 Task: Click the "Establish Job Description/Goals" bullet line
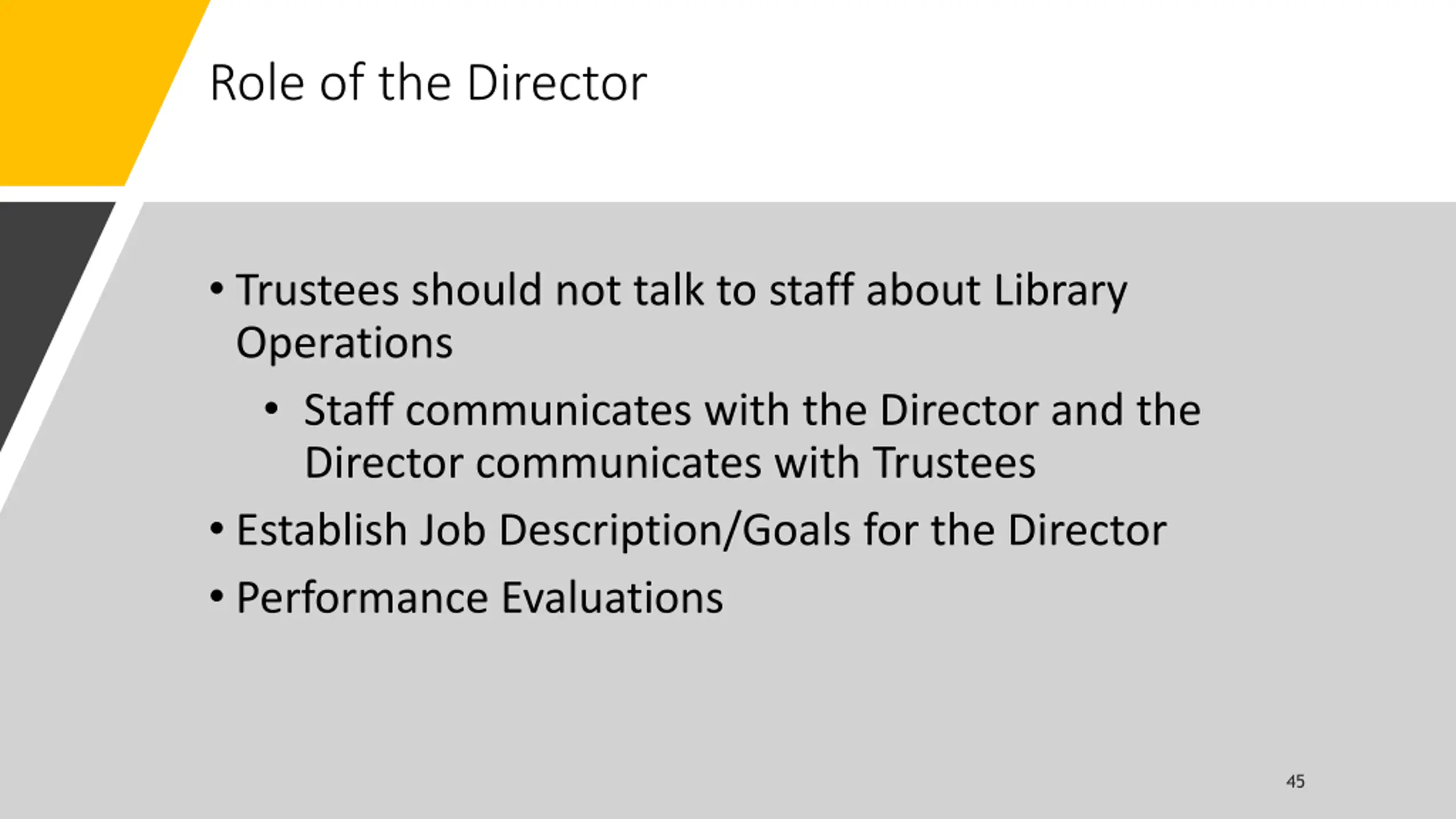tap(701, 530)
